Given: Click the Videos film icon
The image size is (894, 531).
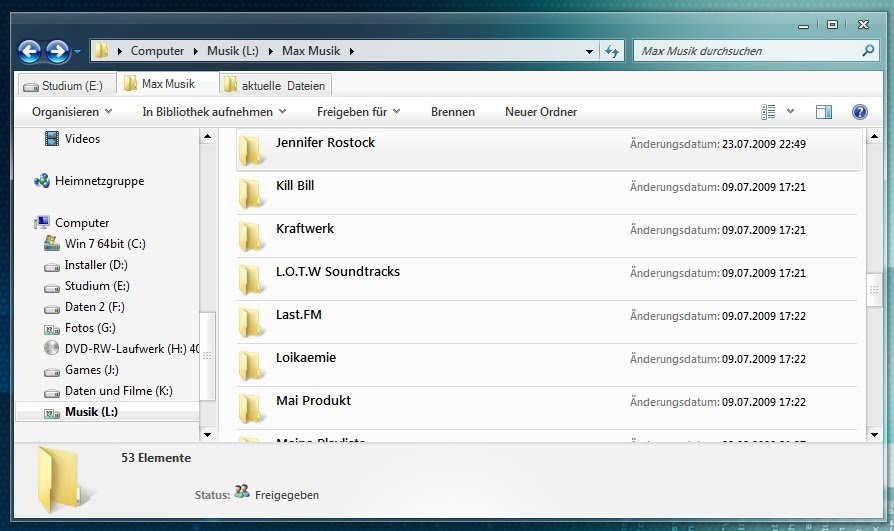Looking at the screenshot, I should click(52, 139).
